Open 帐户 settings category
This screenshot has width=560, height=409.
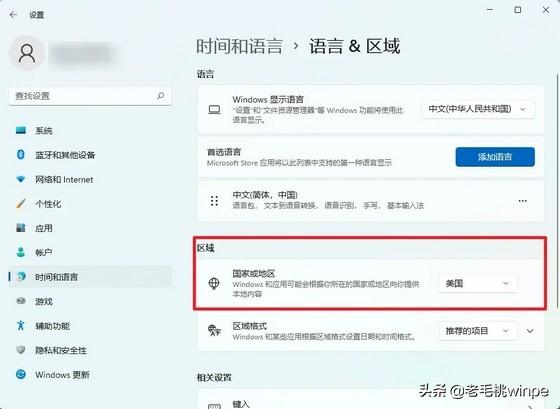tap(90, 253)
